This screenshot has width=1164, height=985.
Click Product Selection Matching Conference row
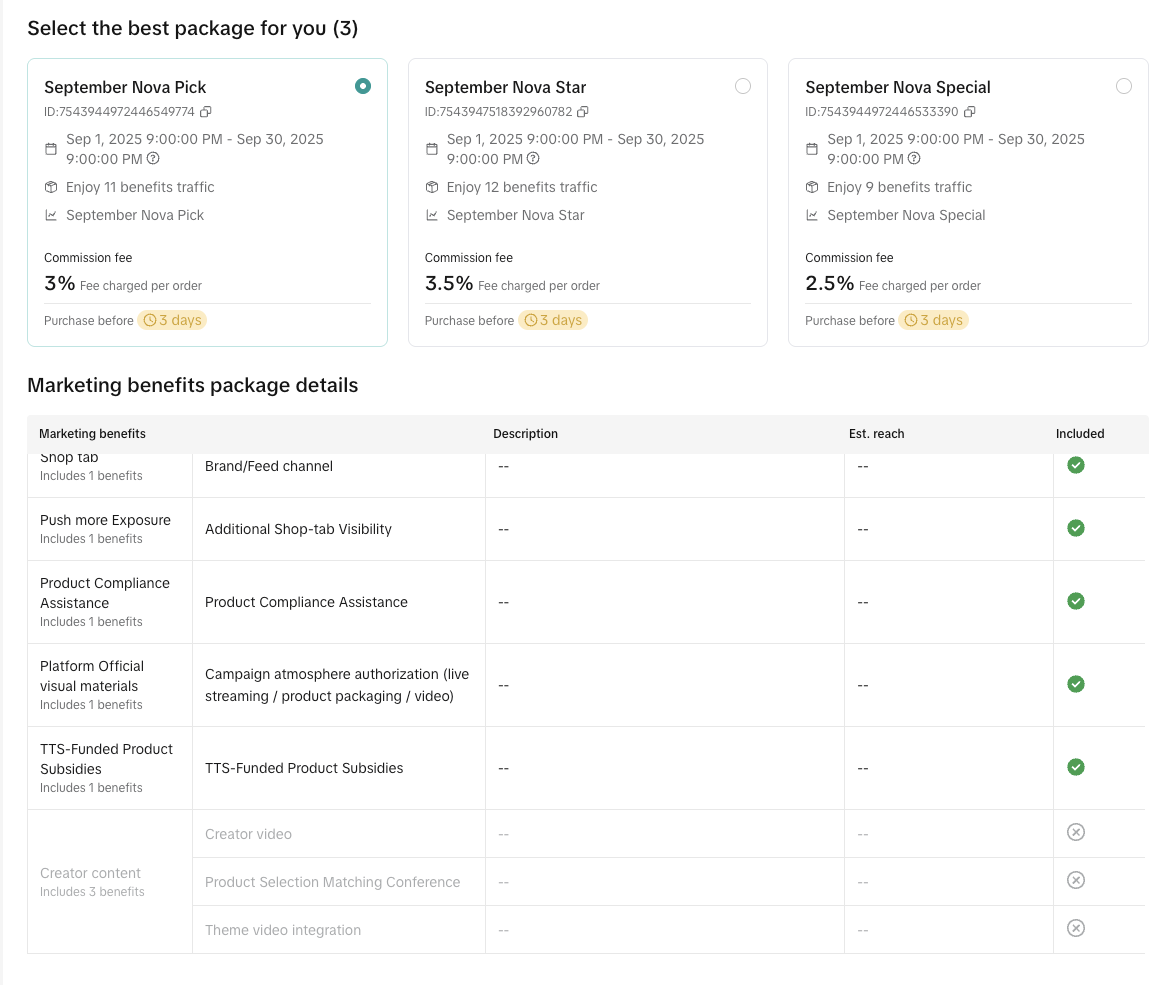[x=332, y=882]
